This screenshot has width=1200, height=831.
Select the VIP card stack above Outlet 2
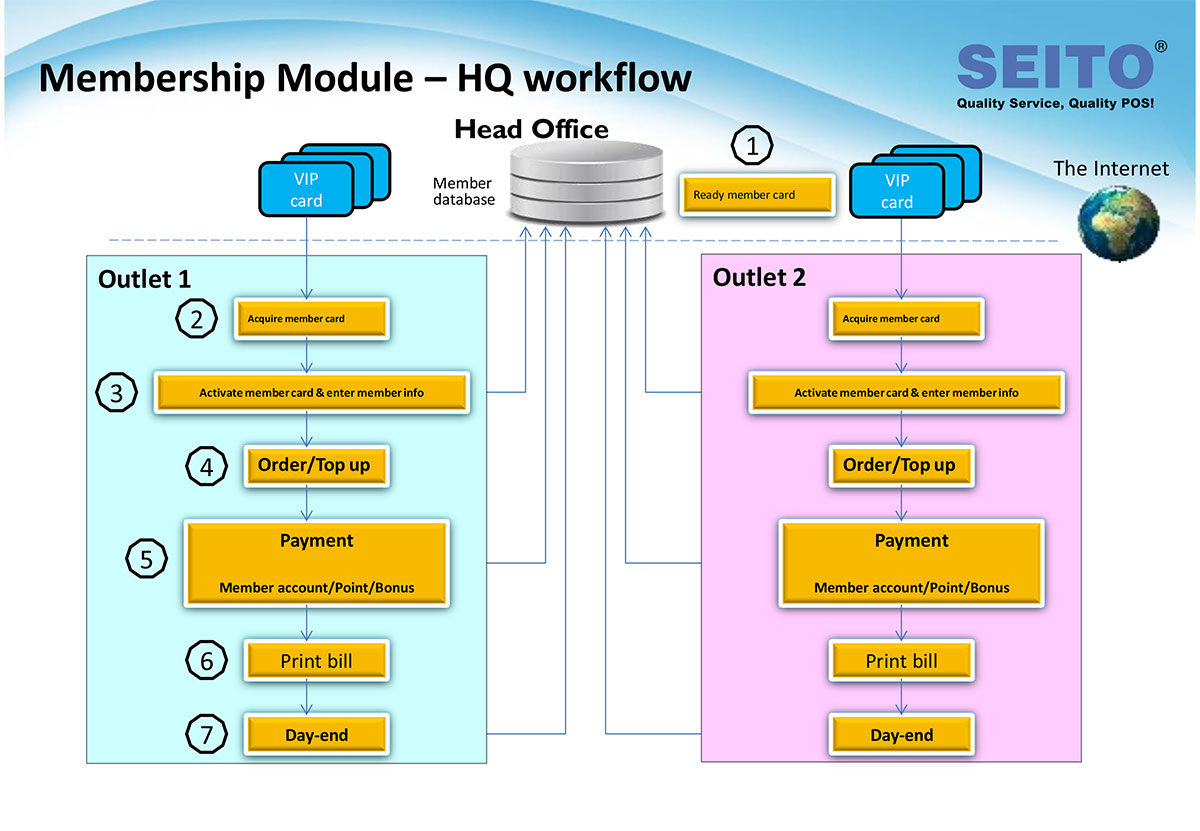click(915, 181)
